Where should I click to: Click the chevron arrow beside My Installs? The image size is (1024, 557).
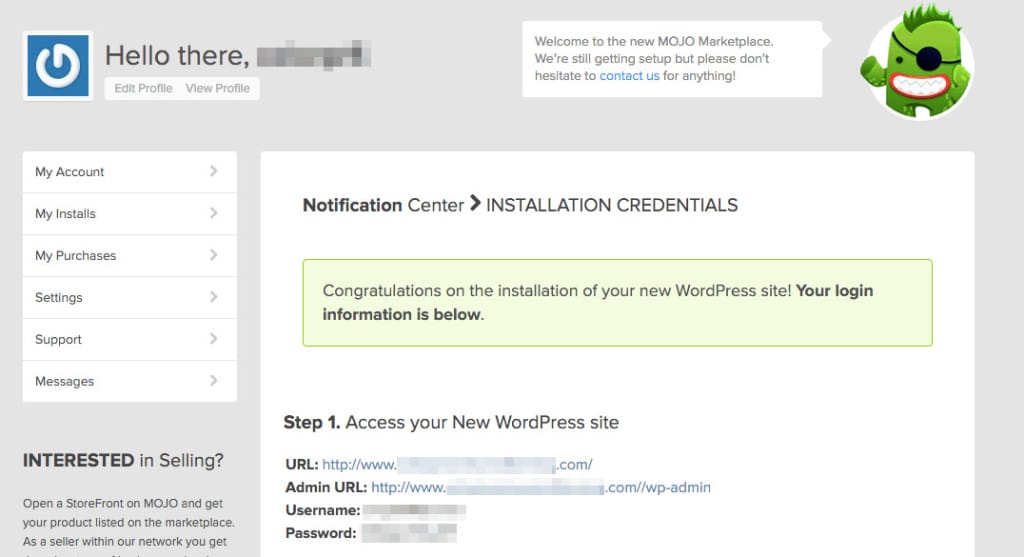coord(213,213)
